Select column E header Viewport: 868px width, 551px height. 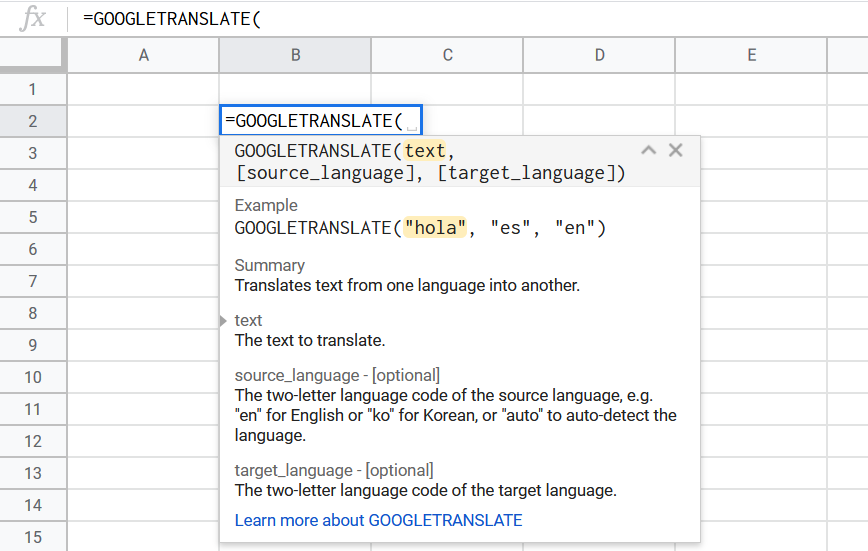(x=751, y=55)
